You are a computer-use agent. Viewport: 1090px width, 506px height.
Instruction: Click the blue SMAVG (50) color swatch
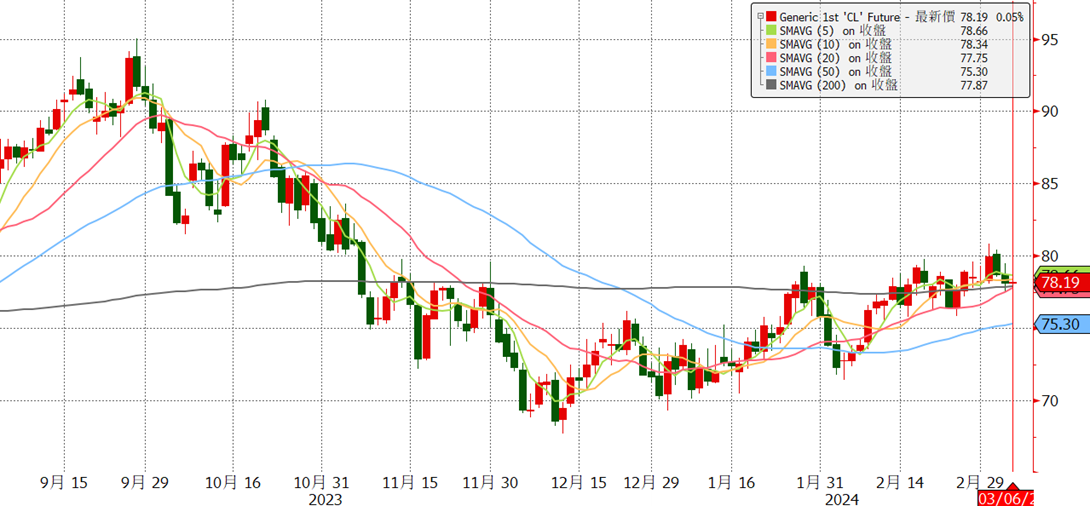pyautogui.click(x=772, y=72)
